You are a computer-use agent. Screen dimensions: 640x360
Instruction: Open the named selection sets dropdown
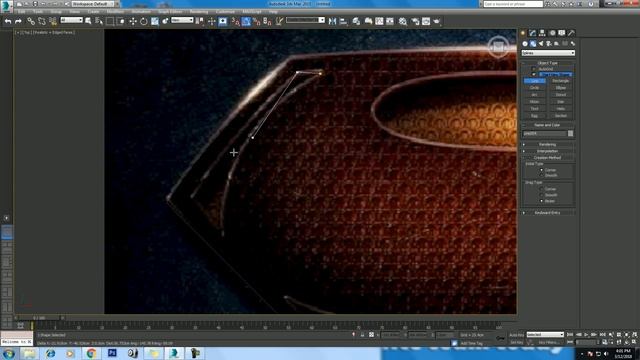tap(305, 20)
